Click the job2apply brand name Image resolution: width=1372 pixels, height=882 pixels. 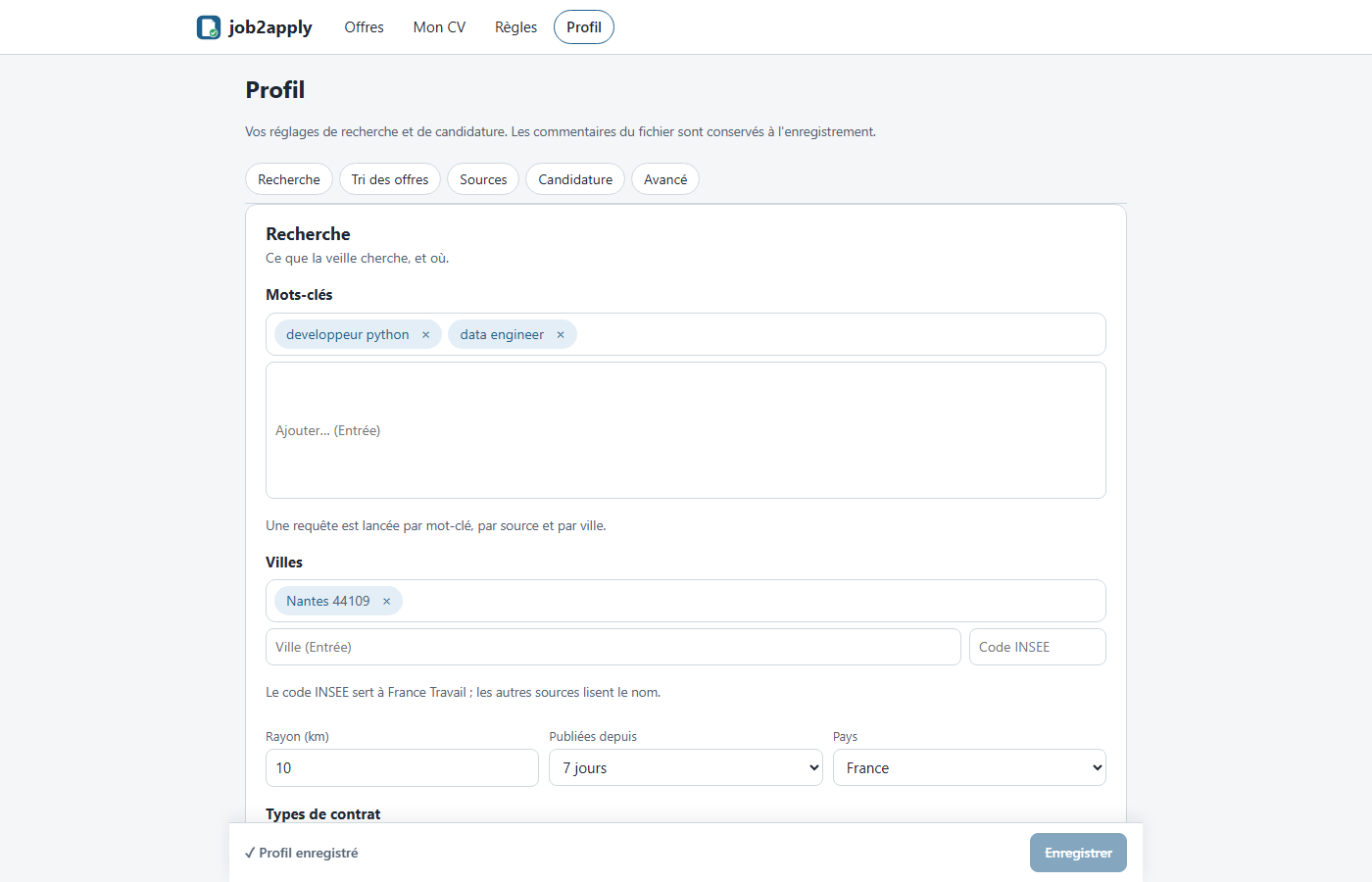[x=270, y=27]
